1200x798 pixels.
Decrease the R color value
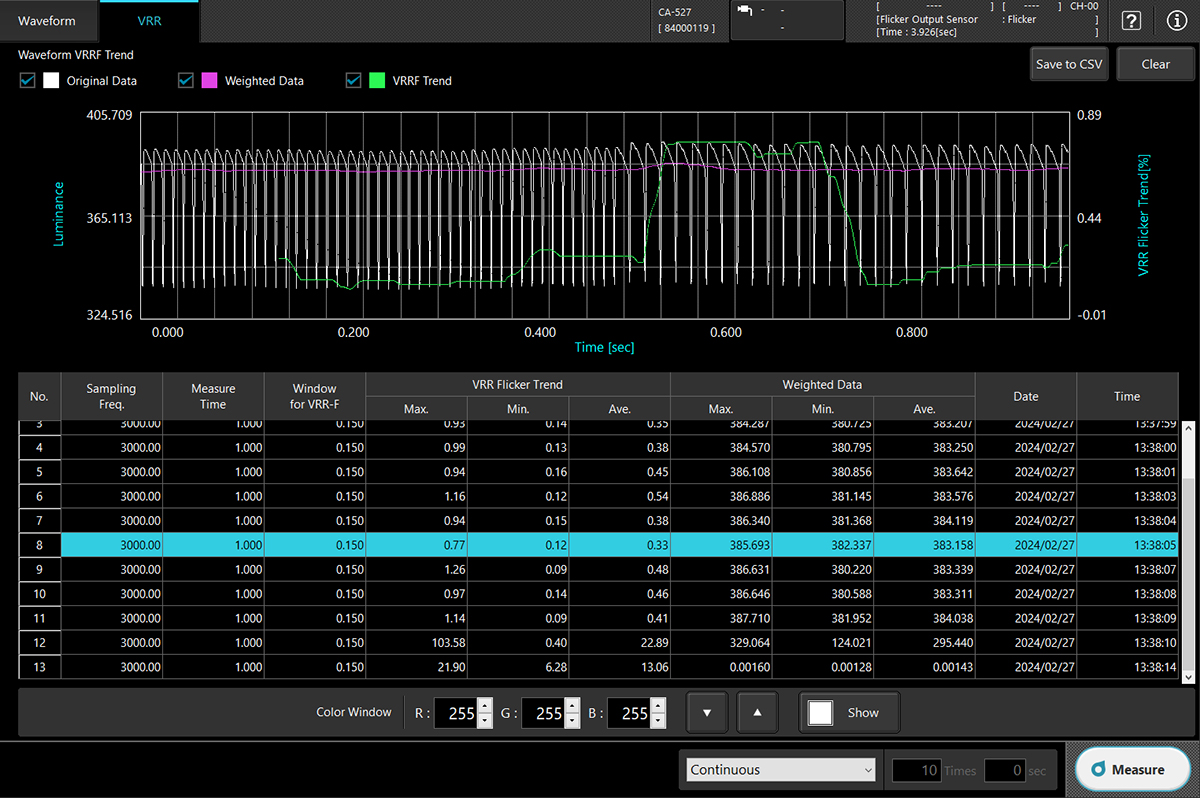[485, 721]
